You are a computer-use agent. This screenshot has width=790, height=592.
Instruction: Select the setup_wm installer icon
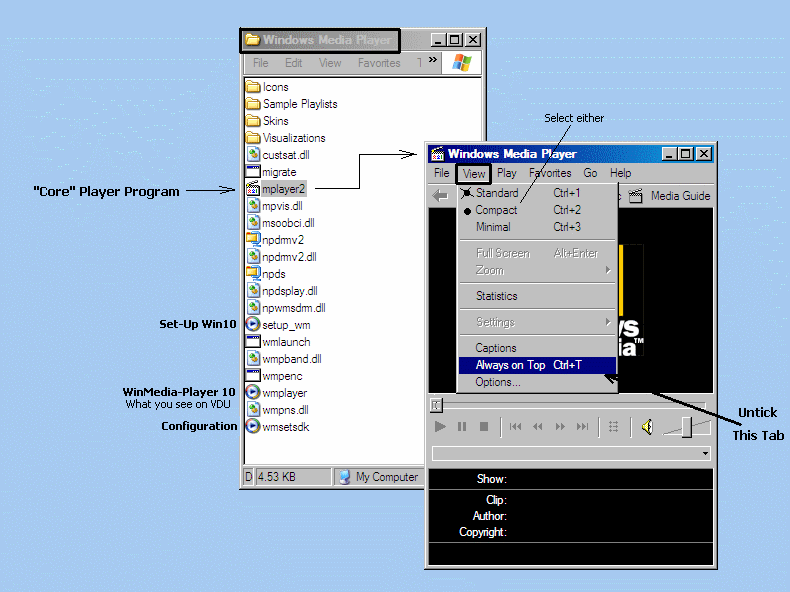pos(253,325)
